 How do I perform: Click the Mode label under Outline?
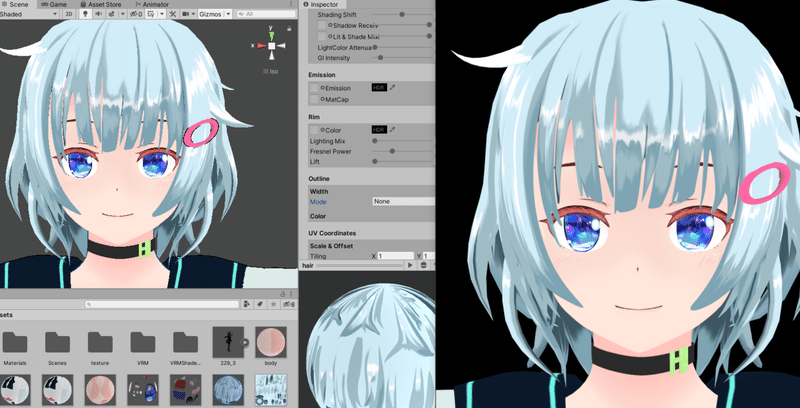pyautogui.click(x=318, y=202)
